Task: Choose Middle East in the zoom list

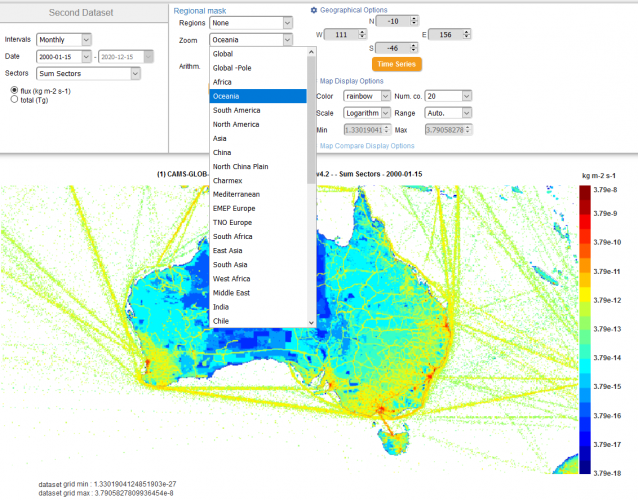Action: [x=258, y=293]
